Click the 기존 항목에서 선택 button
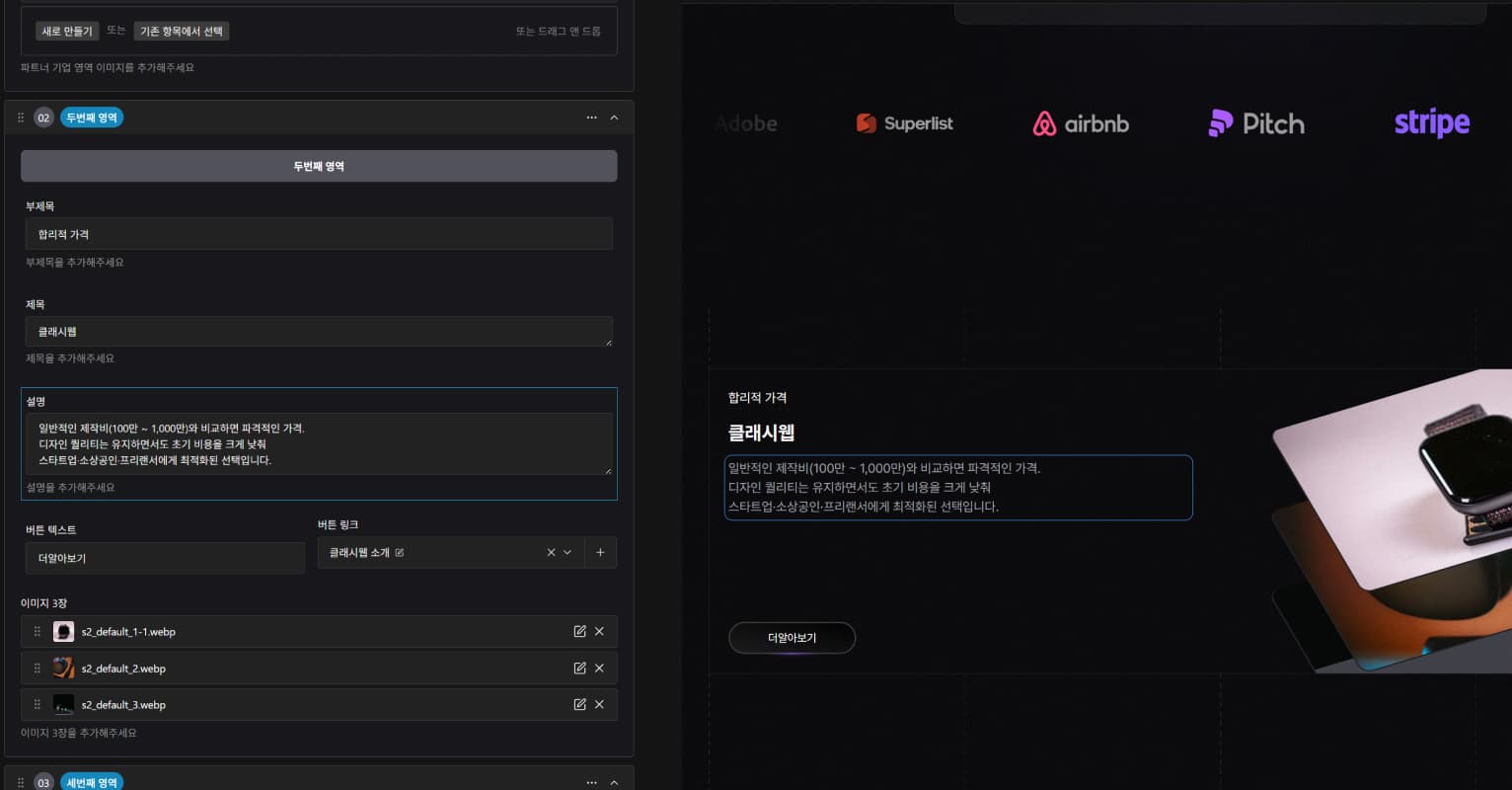 click(x=182, y=32)
